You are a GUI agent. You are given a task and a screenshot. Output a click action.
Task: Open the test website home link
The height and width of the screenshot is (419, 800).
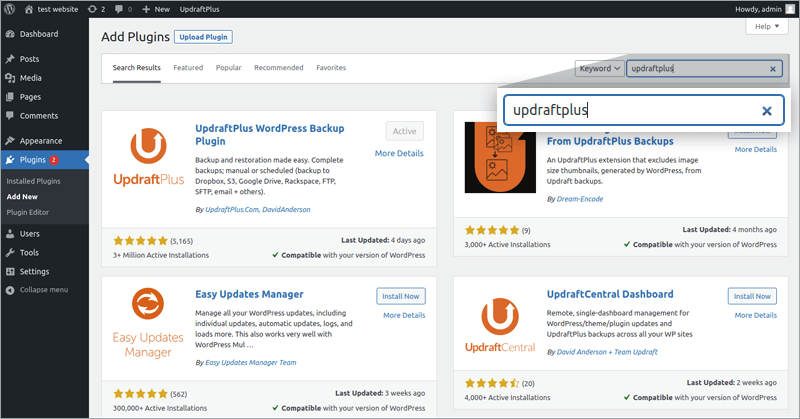pos(51,9)
